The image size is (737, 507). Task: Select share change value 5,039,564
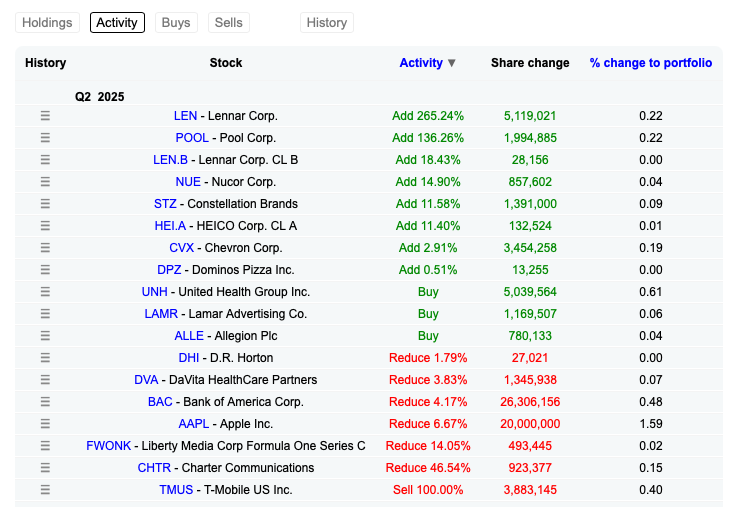click(530, 292)
